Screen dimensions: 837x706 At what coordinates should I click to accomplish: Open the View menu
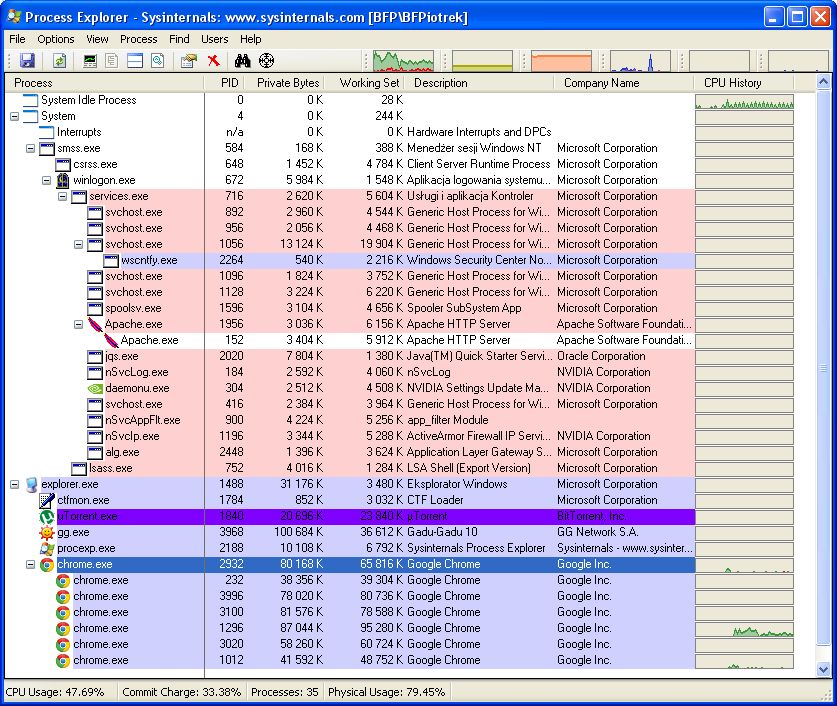[97, 39]
